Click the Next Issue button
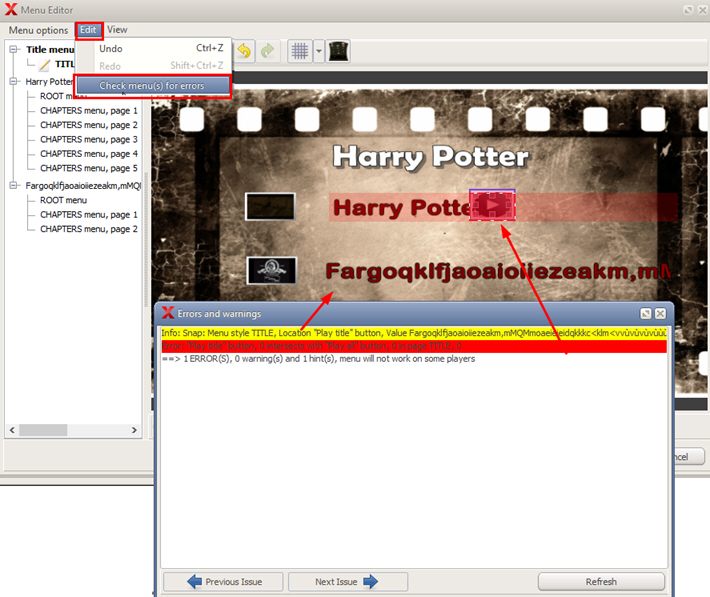This screenshot has height=597, width=710. point(348,582)
